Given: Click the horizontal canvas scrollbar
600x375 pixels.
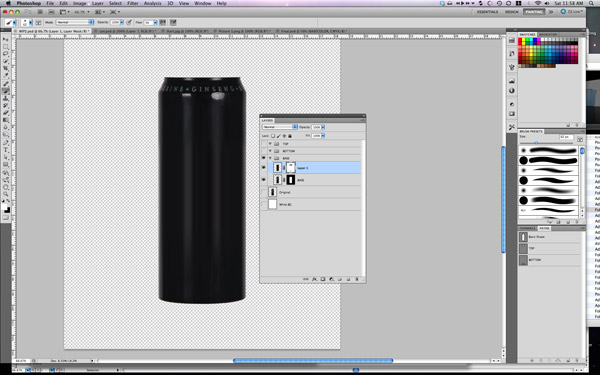Looking at the screenshot, I should [x=313, y=360].
